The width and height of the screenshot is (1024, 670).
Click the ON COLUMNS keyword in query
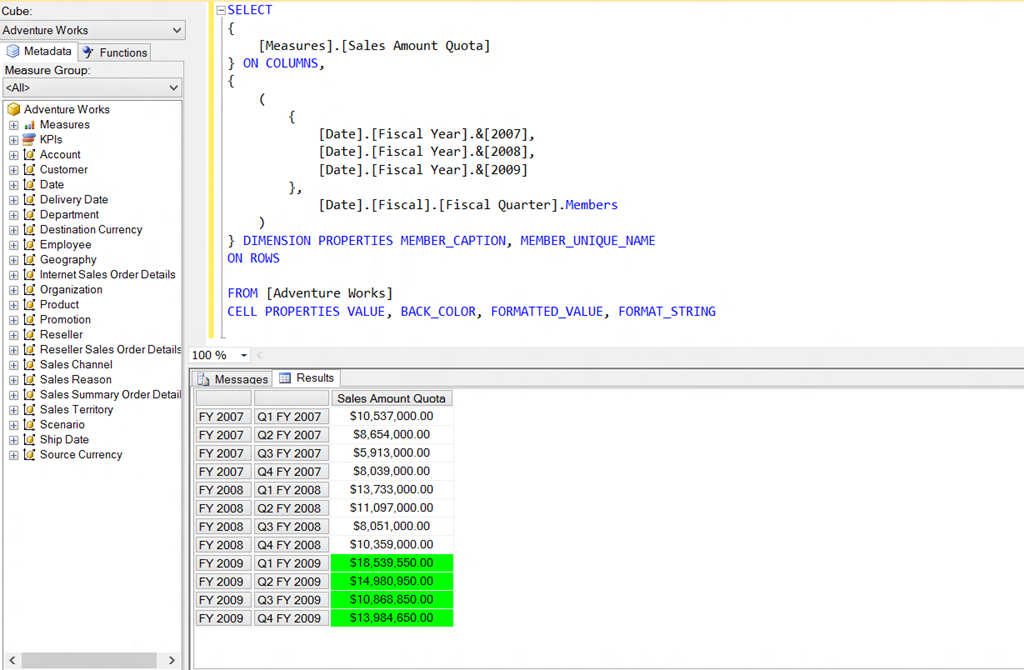click(281, 63)
